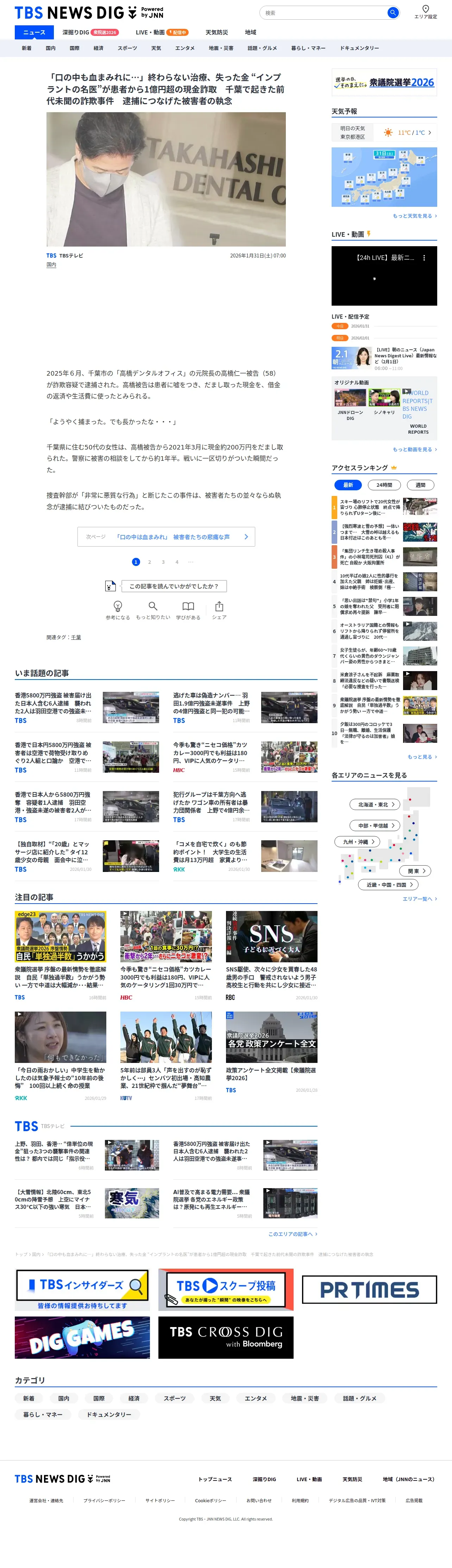
Task: Open video options three-dot menu on live player
Action: (424, 258)
